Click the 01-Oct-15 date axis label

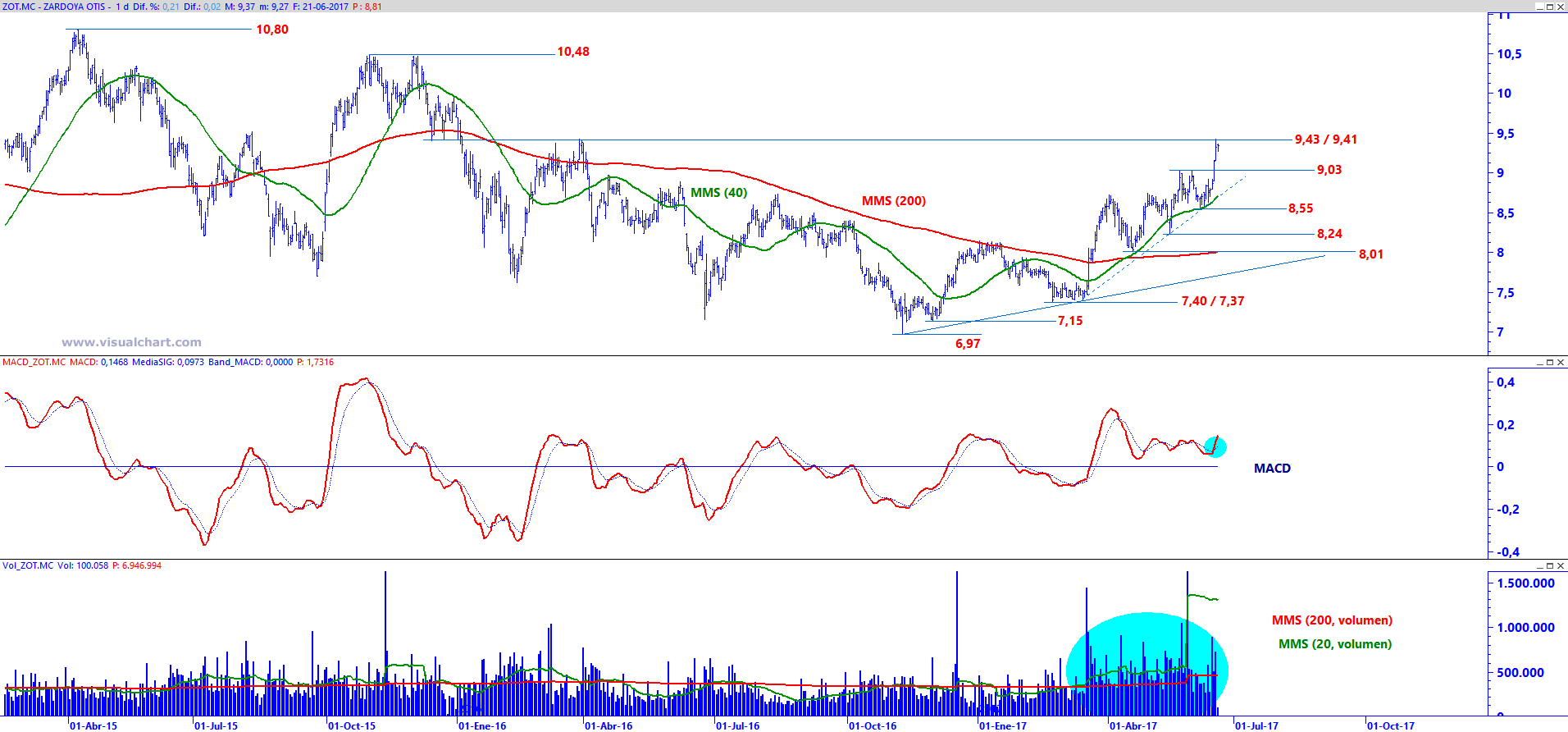tap(352, 725)
